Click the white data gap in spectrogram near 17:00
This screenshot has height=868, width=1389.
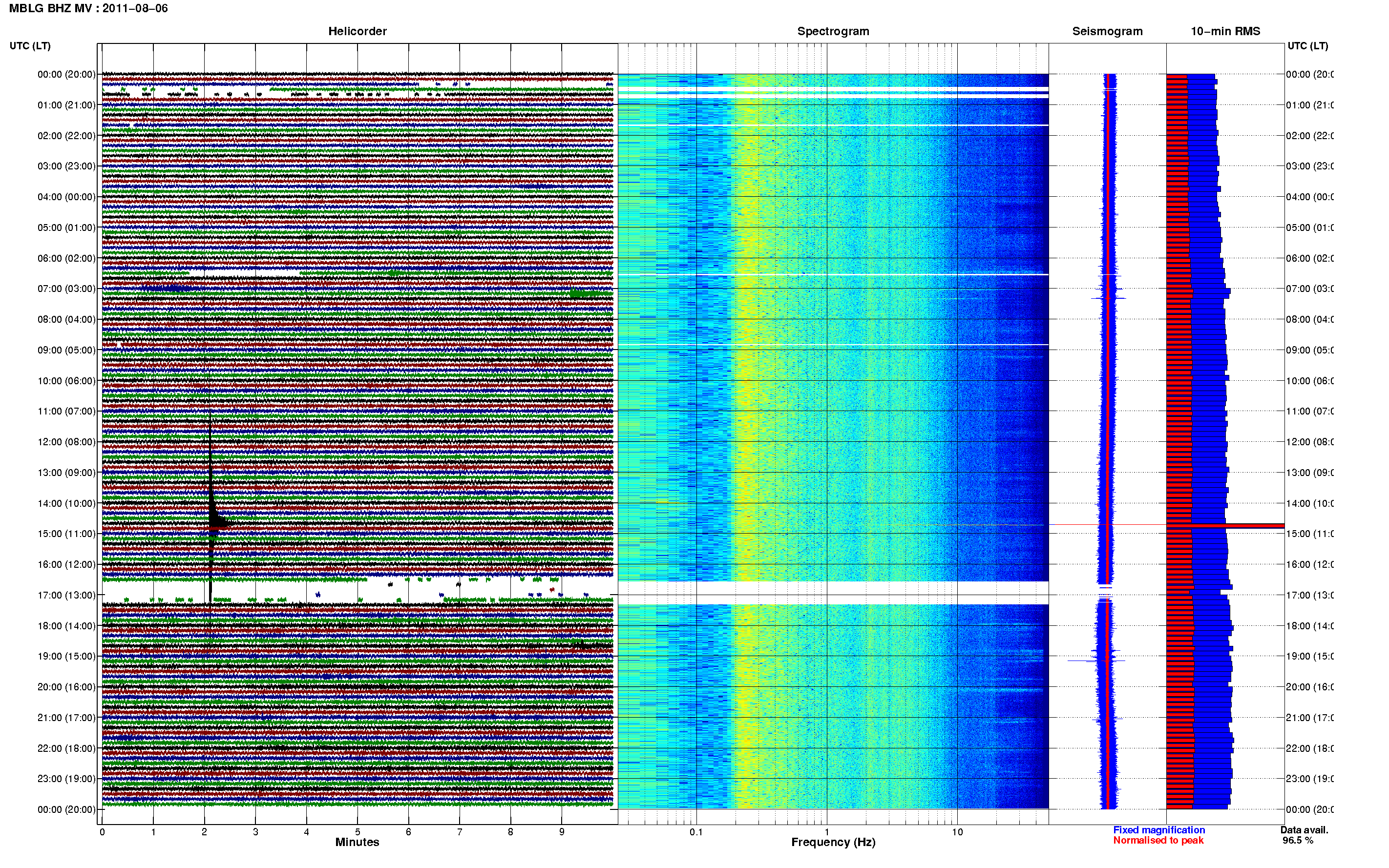833,593
